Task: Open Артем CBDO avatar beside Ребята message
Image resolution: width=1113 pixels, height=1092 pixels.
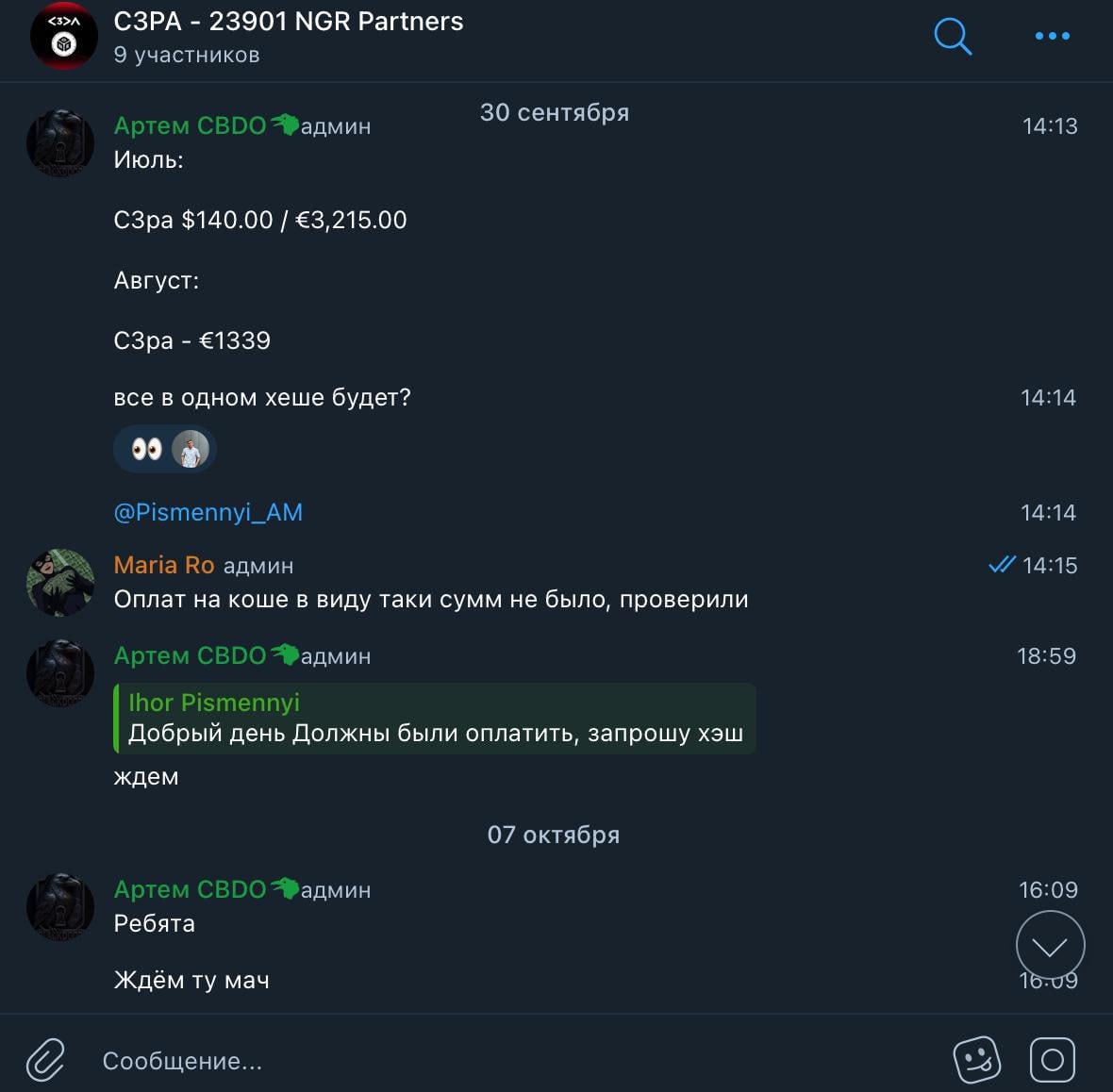Action: [60, 907]
